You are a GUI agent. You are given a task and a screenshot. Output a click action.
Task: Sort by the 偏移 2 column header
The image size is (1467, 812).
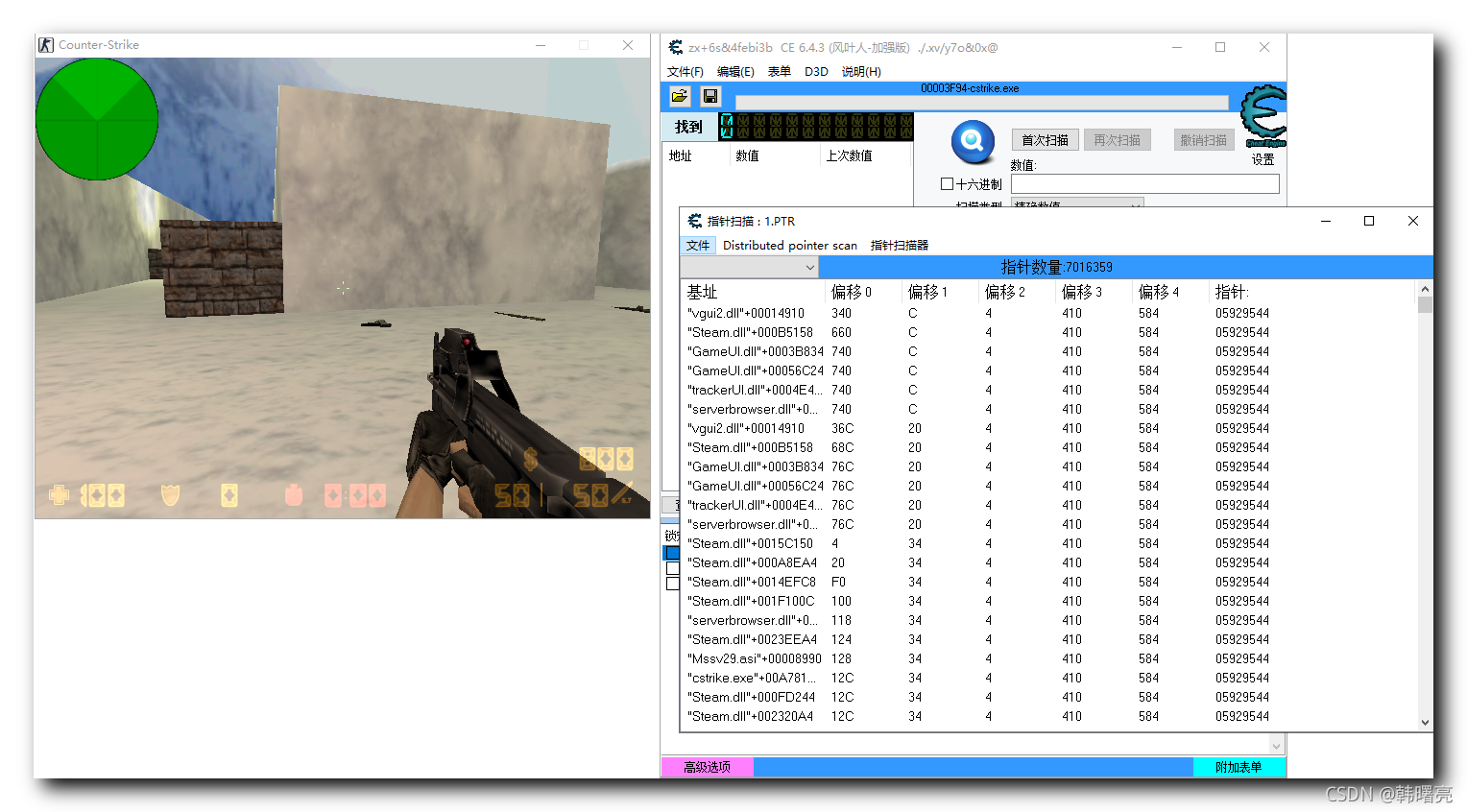point(1017,292)
